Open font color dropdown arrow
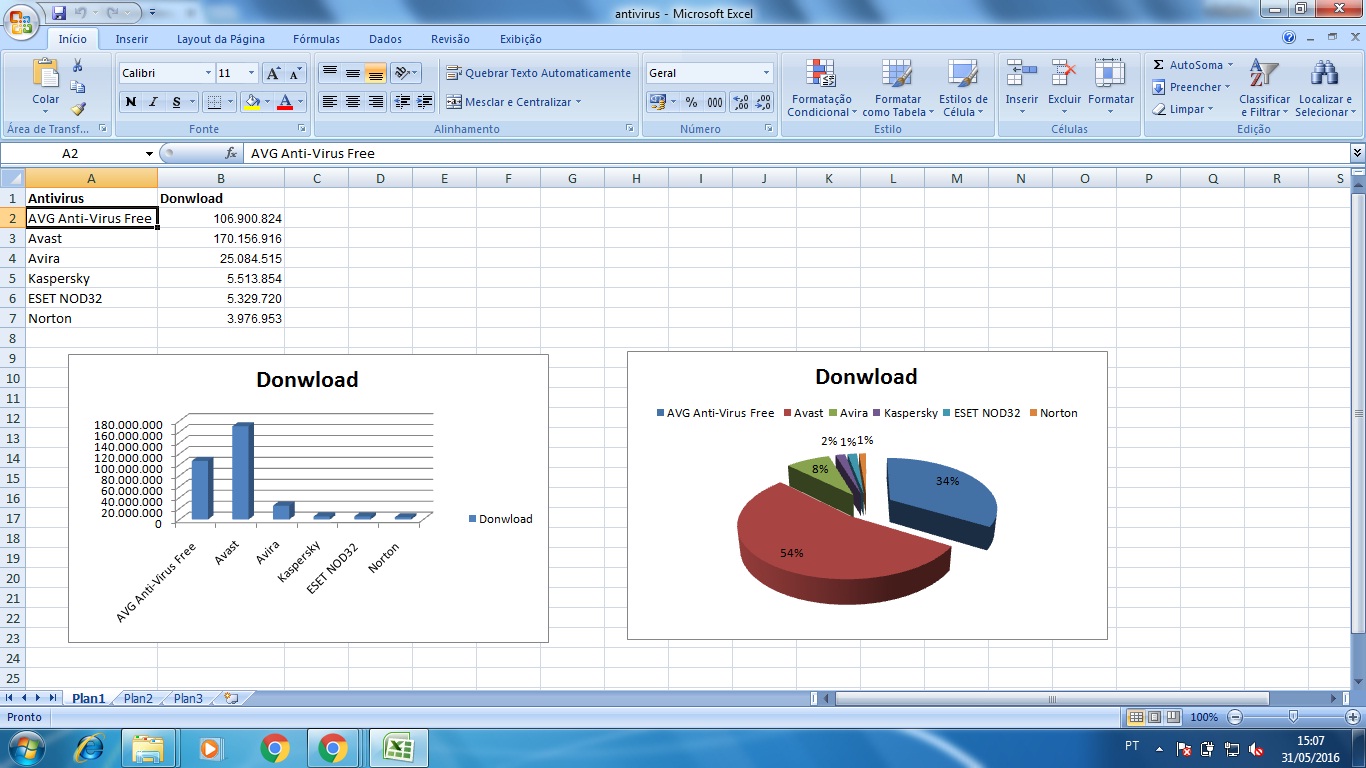Image resolution: width=1366 pixels, height=768 pixels. tap(301, 102)
